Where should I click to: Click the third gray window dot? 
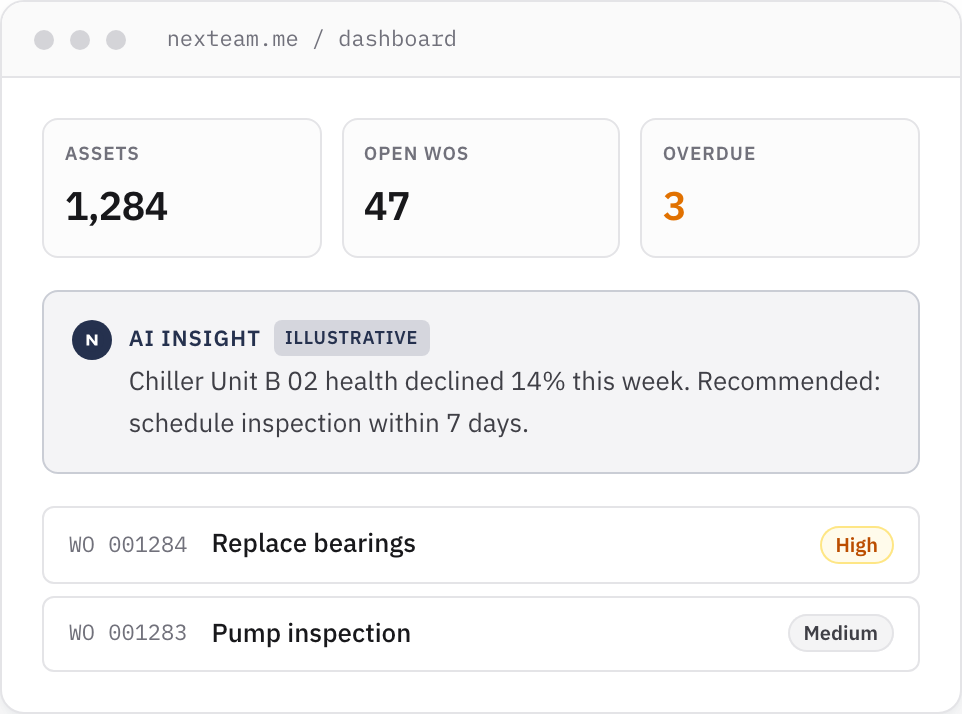116,40
